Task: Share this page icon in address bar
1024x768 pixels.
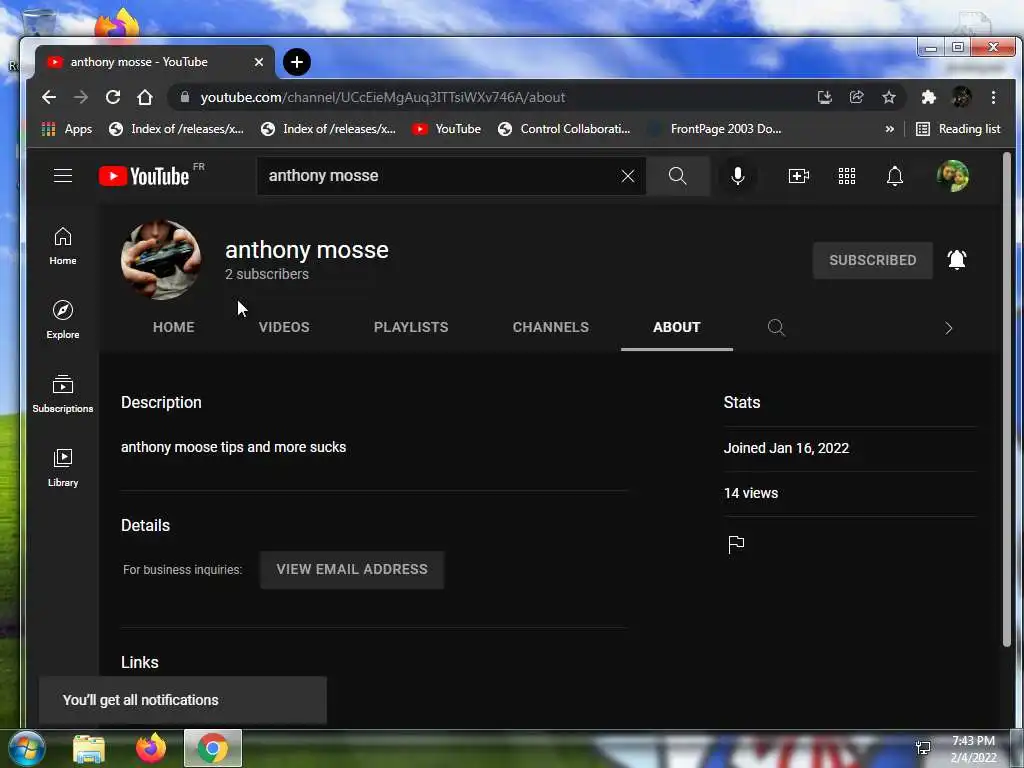Action: point(857,97)
